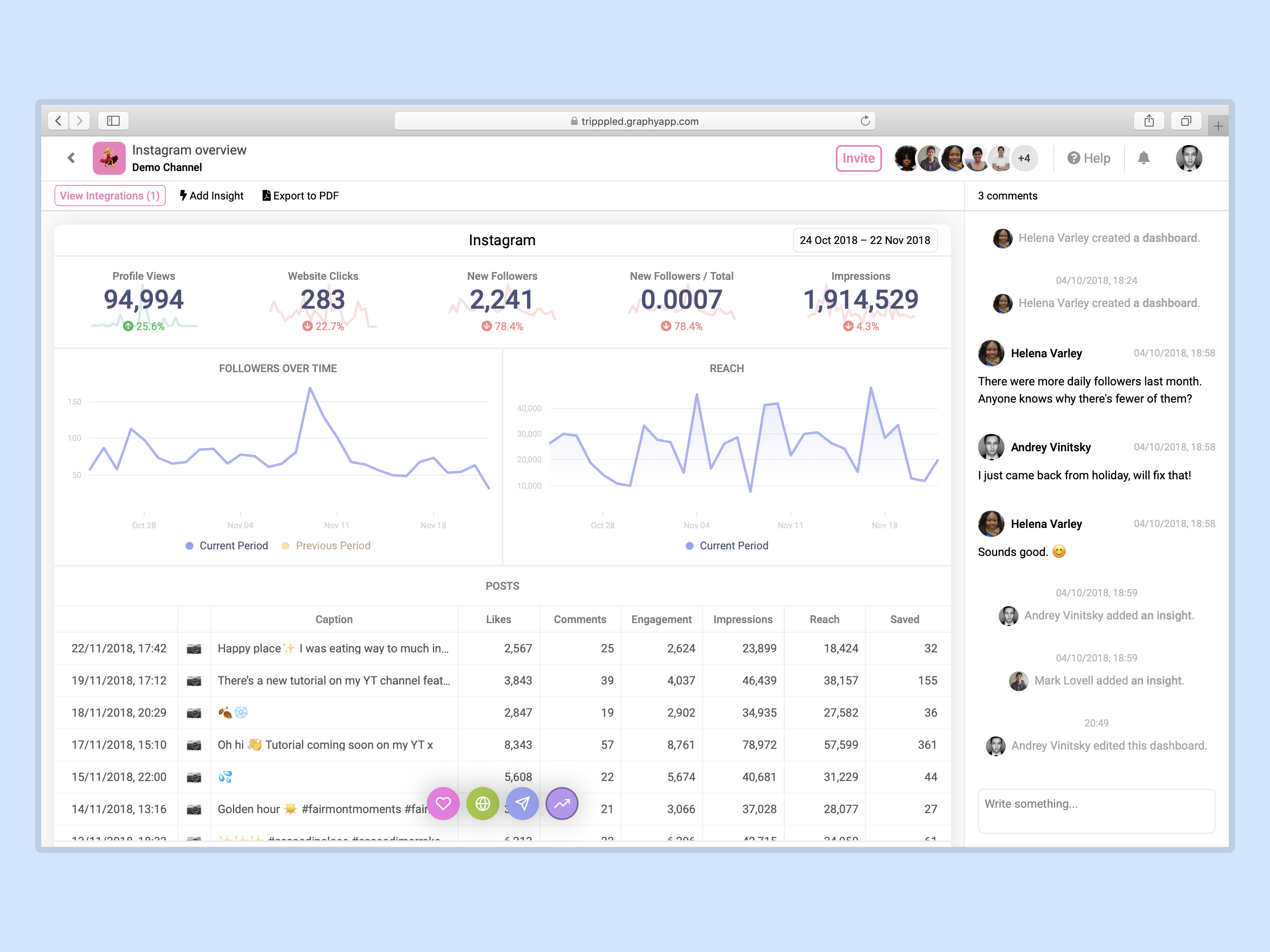
Task: Open the date range picker
Action: click(864, 240)
